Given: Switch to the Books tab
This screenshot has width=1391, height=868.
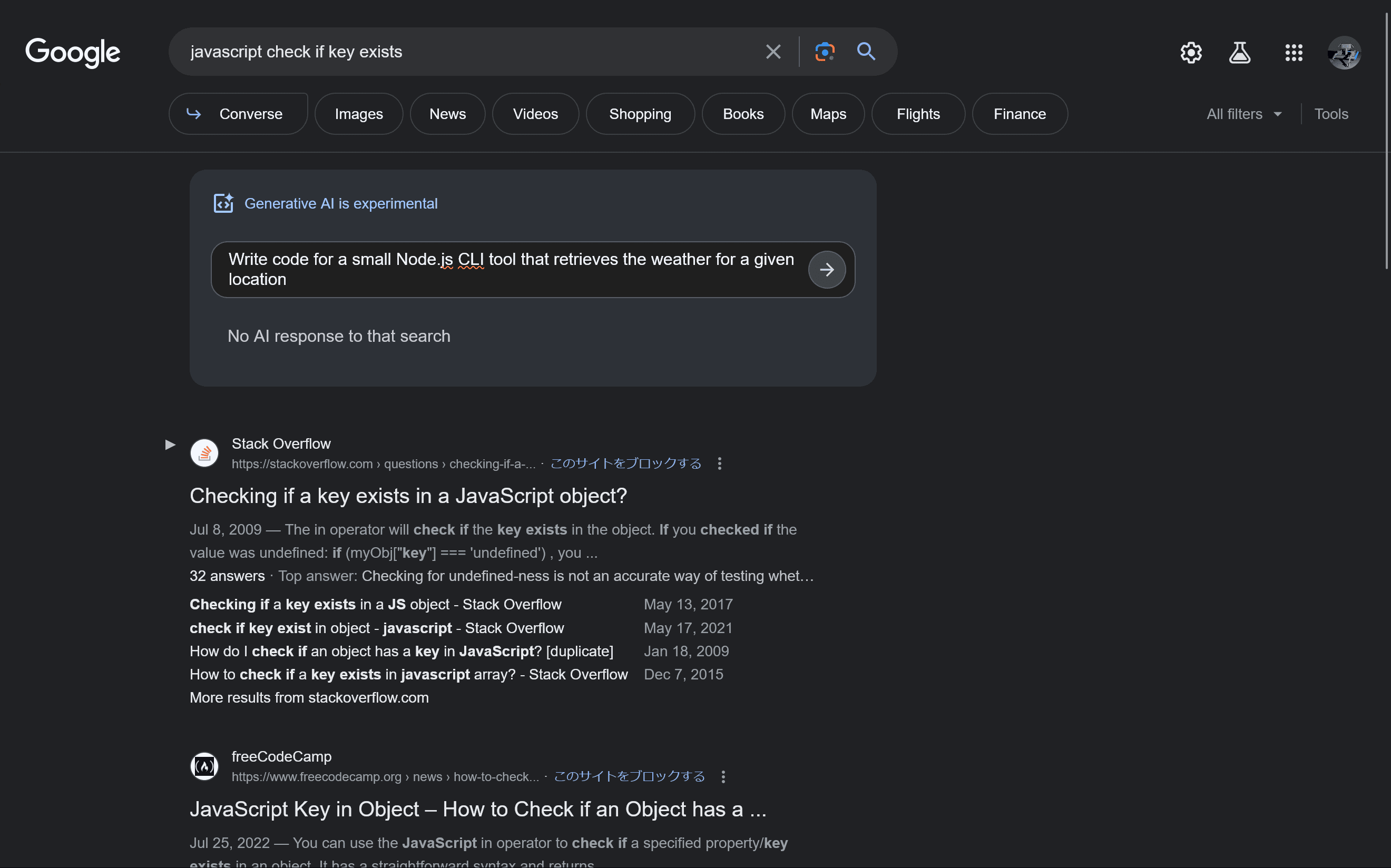Looking at the screenshot, I should coord(743,114).
